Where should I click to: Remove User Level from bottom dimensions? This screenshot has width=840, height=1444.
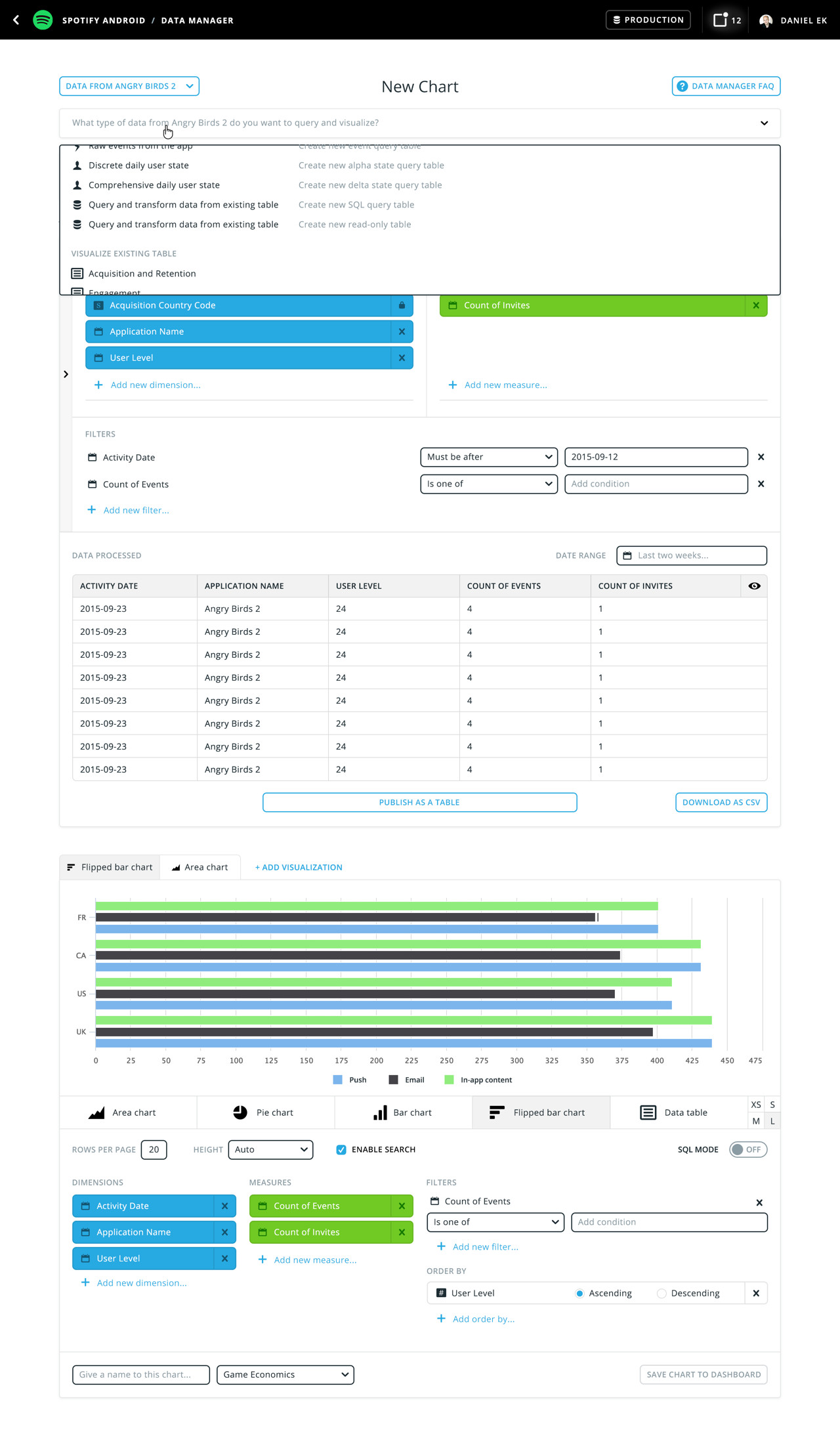(224, 1258)
